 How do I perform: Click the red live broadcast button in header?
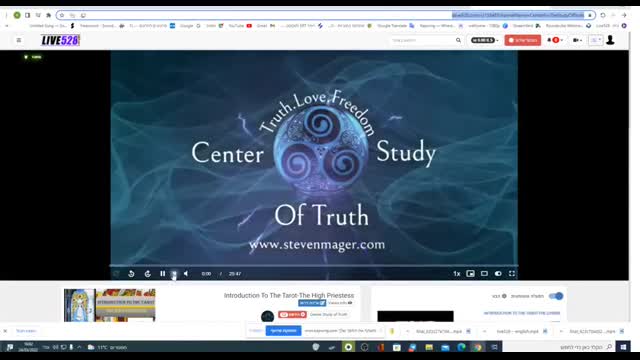[522, 40]
